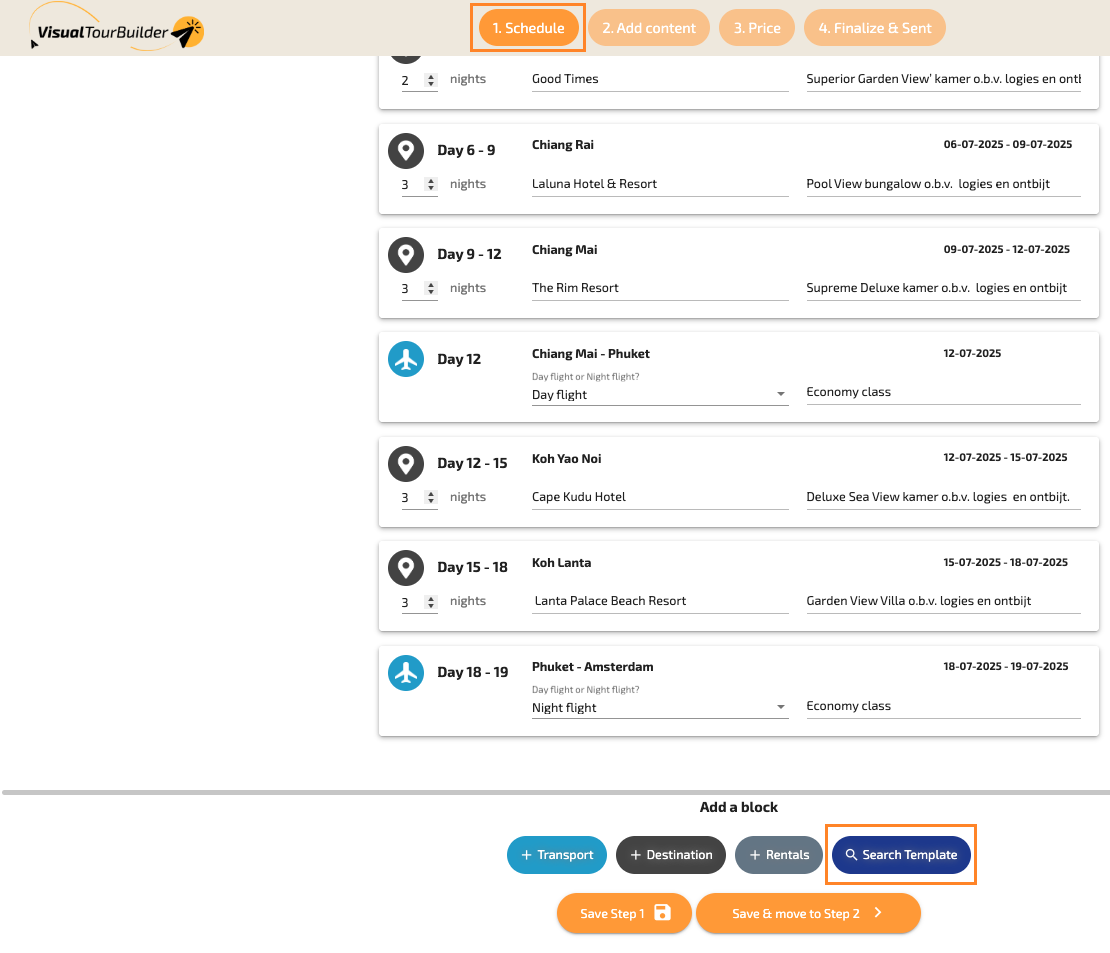The height and width of the screenshot is (953, 1110).
Task: Click date range 12-07-2025 - 15-07-2025
Action: point(1005,457)
